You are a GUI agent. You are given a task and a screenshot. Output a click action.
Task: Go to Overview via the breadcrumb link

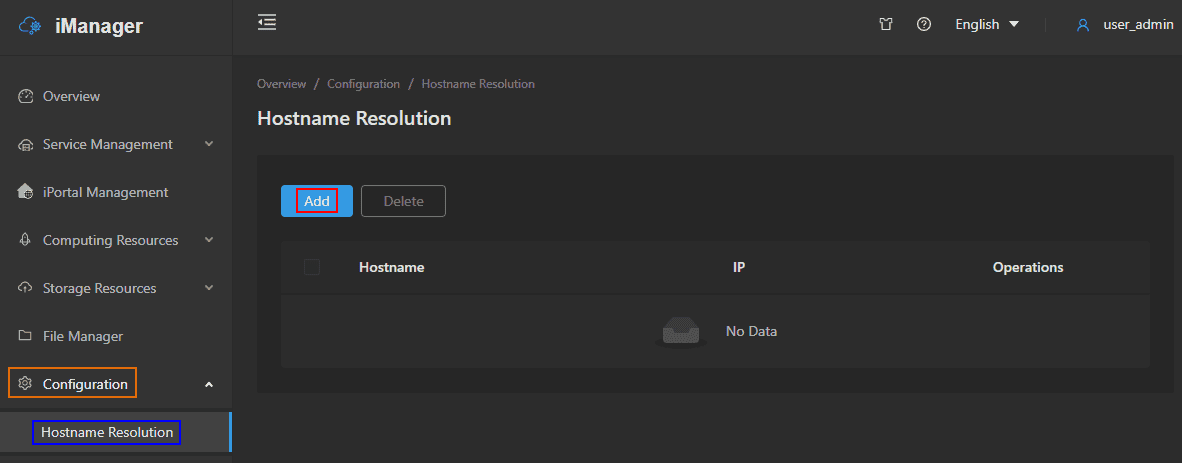tap(281, 84)
